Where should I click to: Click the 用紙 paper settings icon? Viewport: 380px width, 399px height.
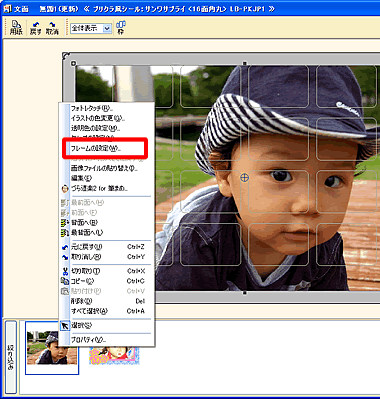pyautogui.click(x=16, y=28)
